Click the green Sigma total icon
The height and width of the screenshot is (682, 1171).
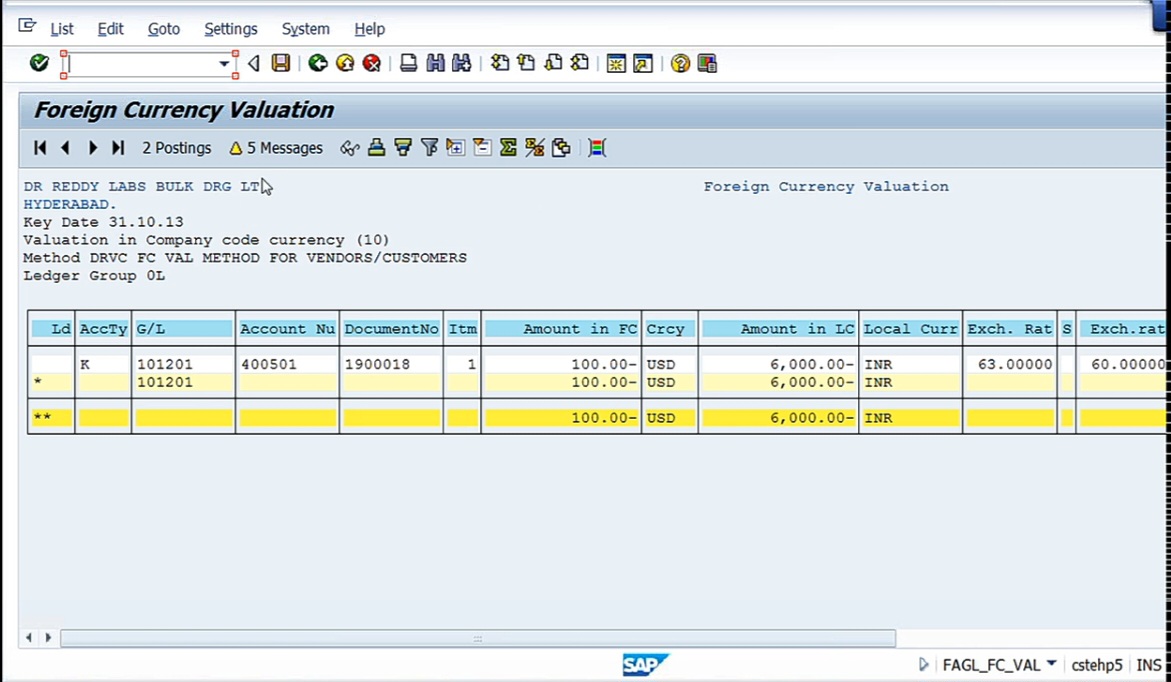click(x=509, y=148)
